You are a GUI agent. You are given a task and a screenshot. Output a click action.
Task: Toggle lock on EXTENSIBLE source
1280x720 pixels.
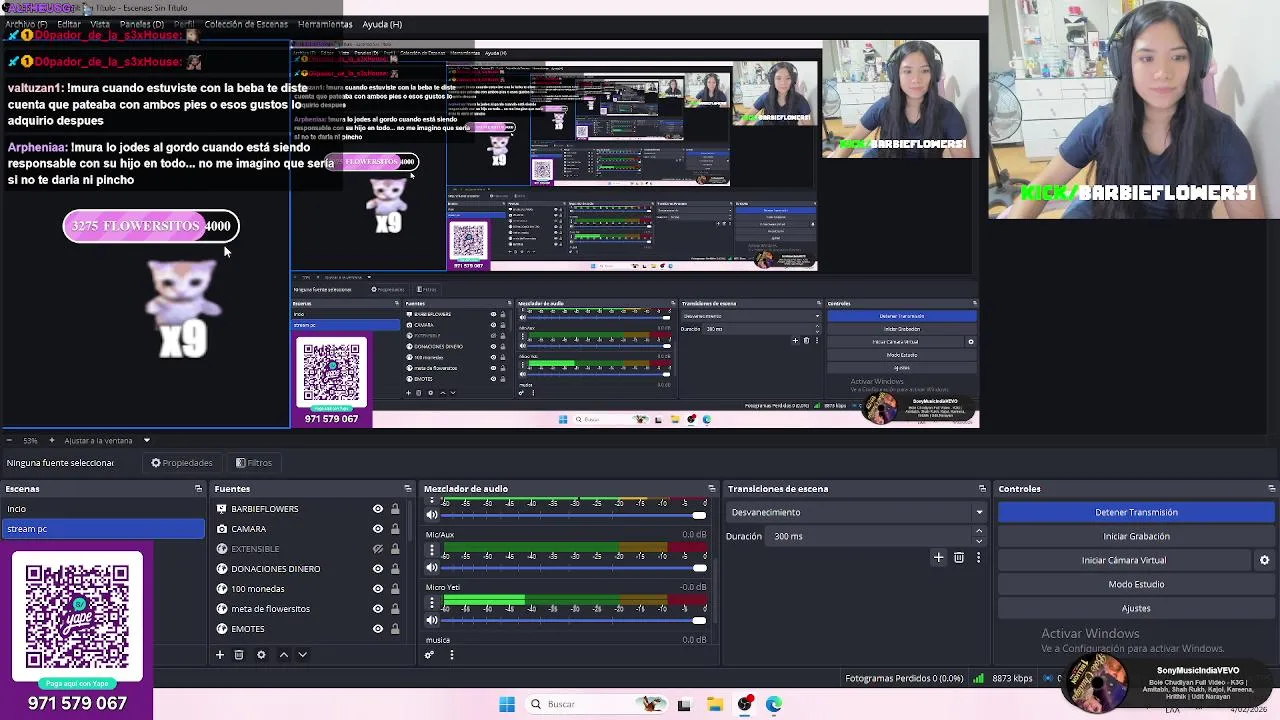pyautogui.click(x=395, y=549)
